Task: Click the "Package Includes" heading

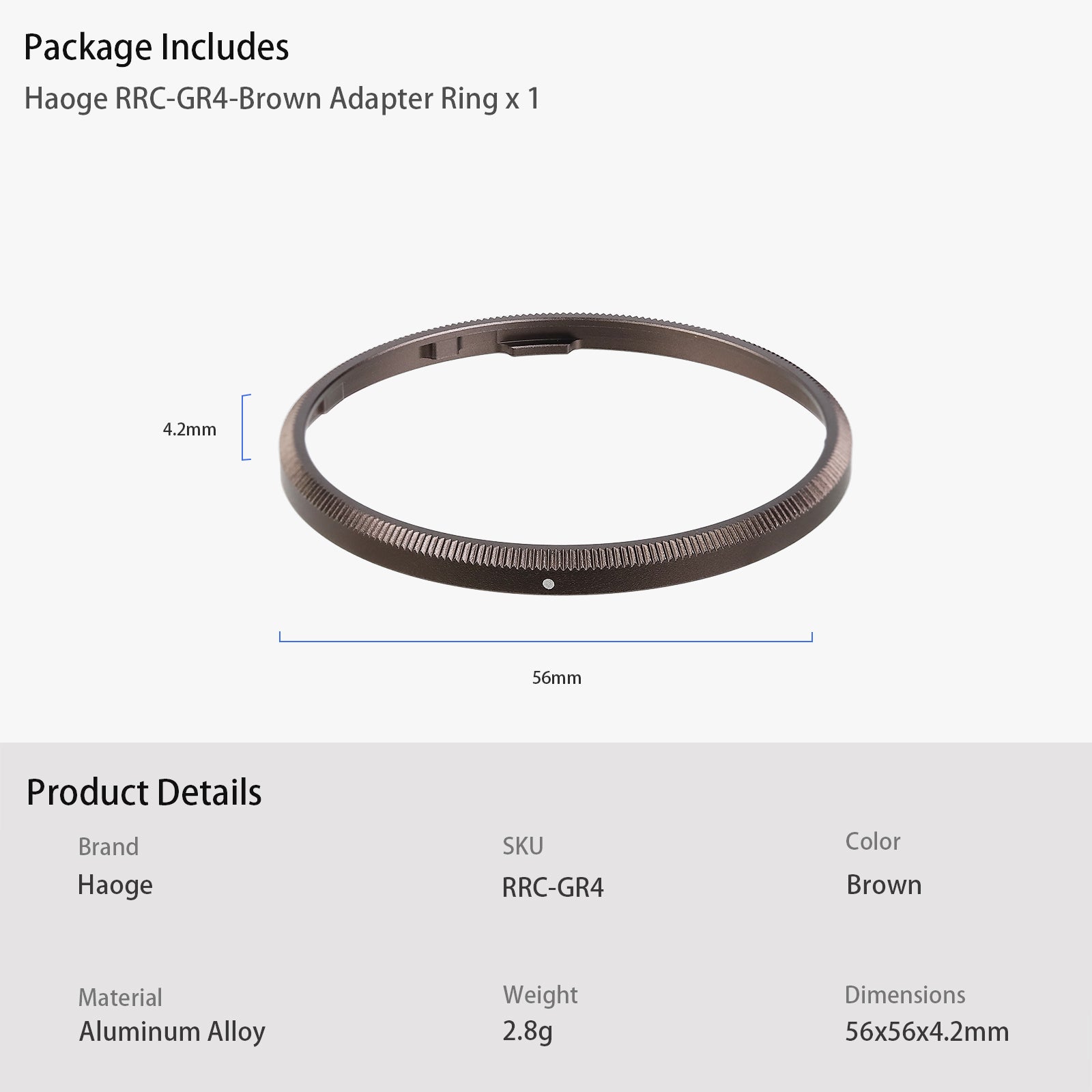Action: (x=156, y=47)
